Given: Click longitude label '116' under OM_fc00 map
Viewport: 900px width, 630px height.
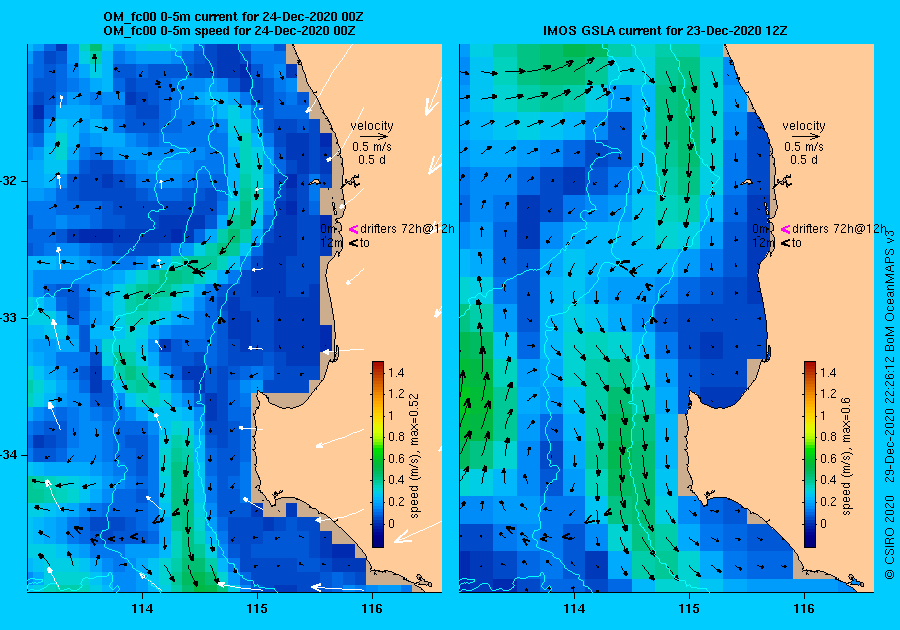Looking at the screenshot, I should tap(372, 609).
